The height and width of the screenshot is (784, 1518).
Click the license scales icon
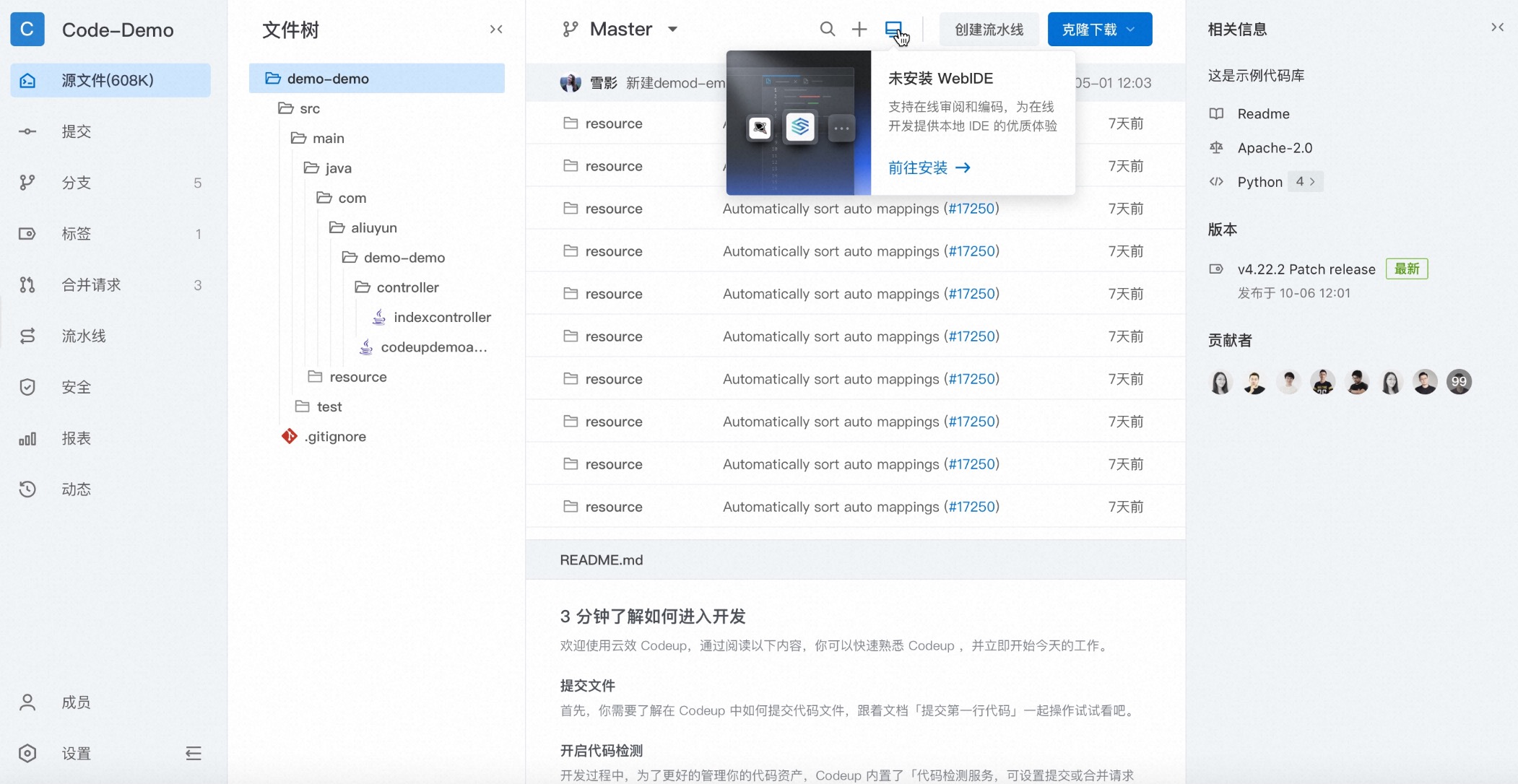click(x=1217, y=148)
